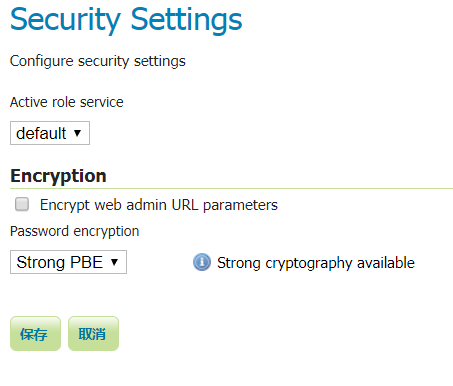Open the Active role service dropdown

[50, 133]
